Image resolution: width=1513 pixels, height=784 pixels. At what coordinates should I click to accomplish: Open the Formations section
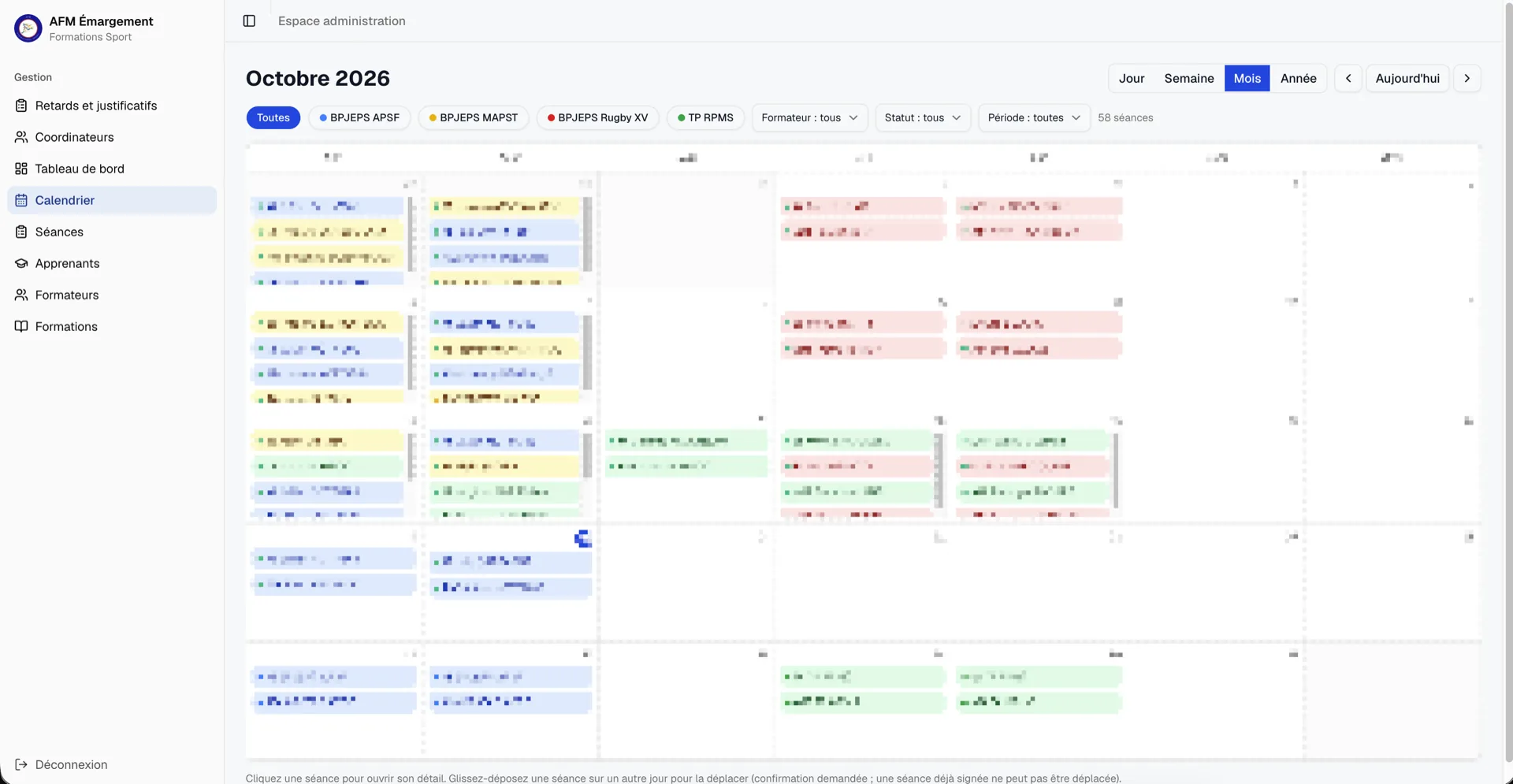pos(112,326)
